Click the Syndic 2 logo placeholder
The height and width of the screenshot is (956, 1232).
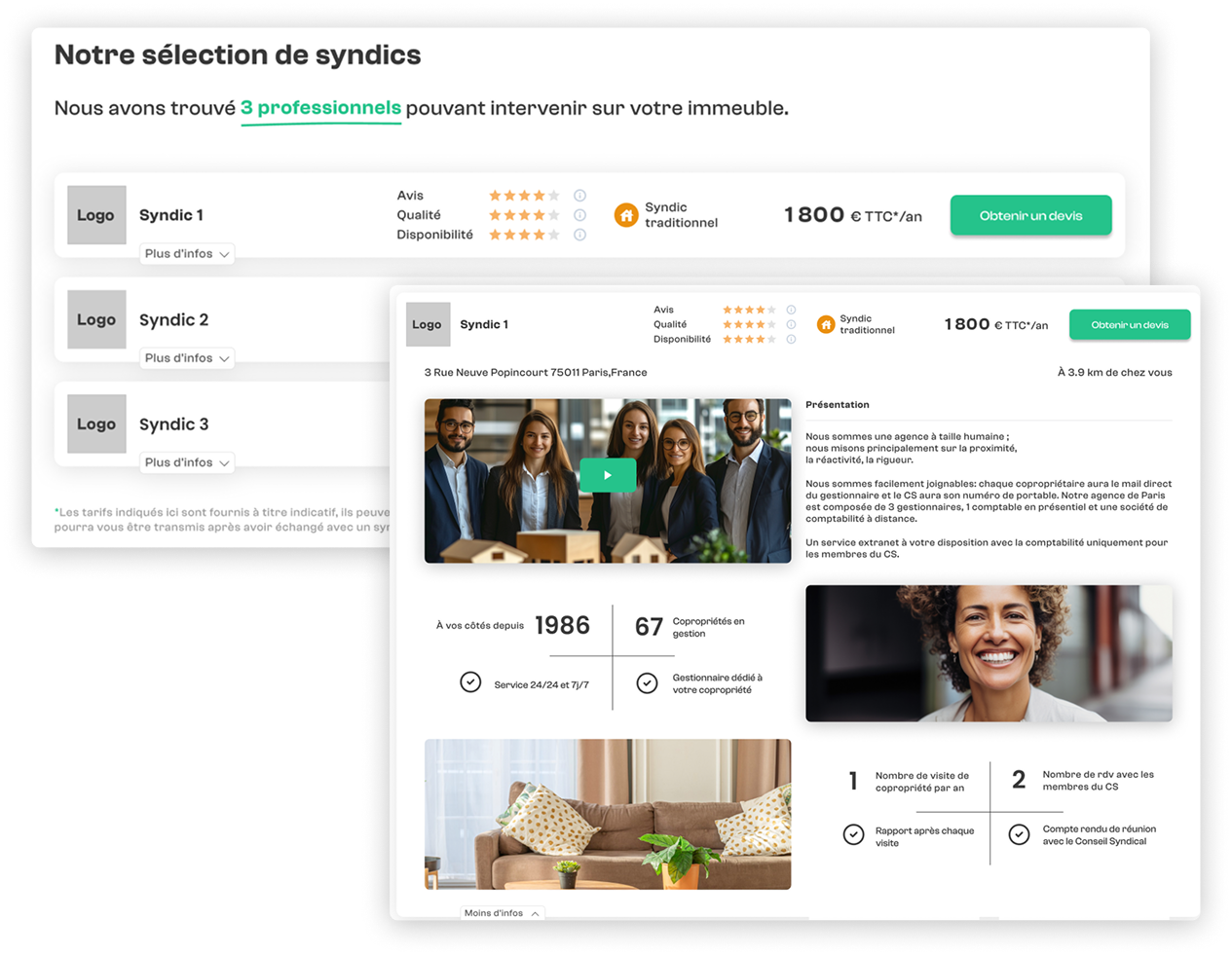(96, 319)
